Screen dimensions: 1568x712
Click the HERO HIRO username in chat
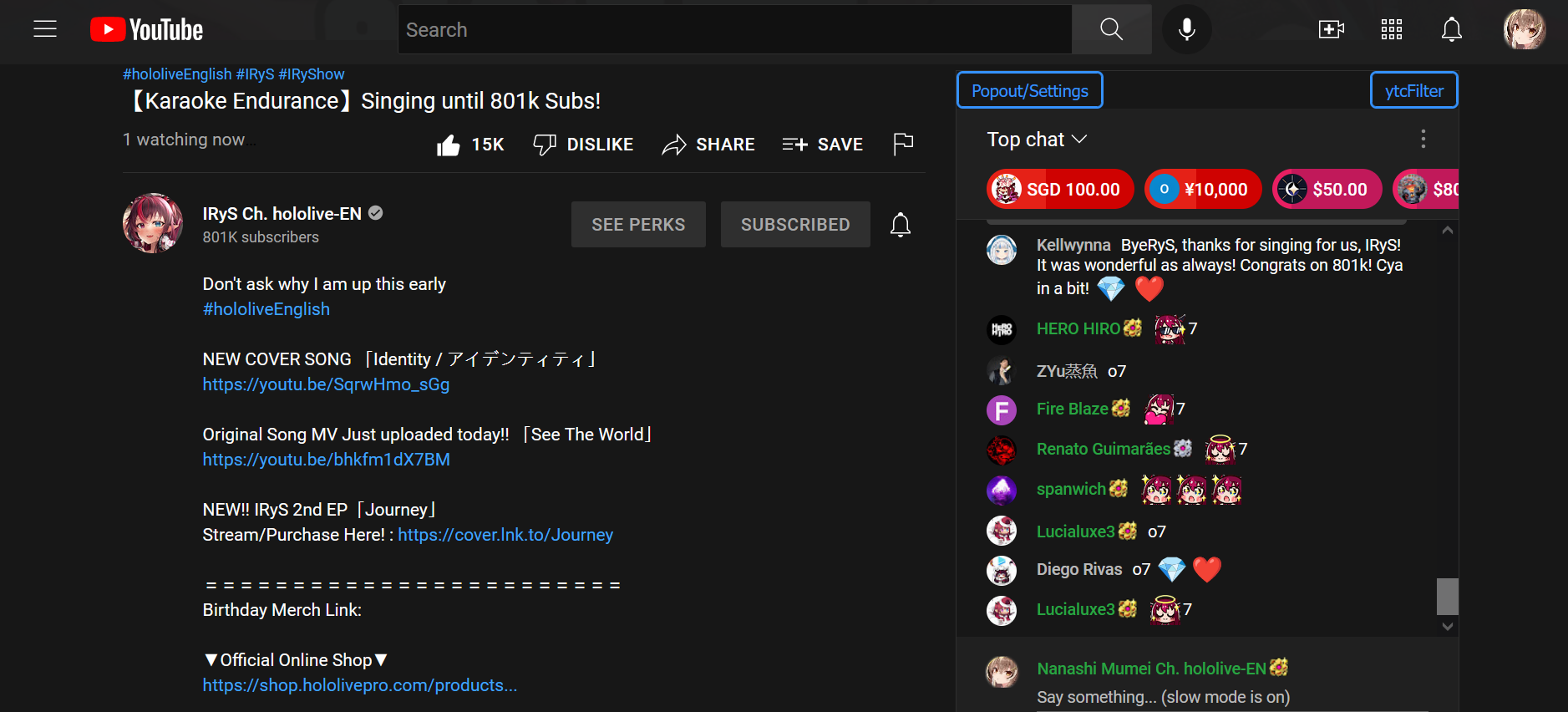coord(1078,329)
